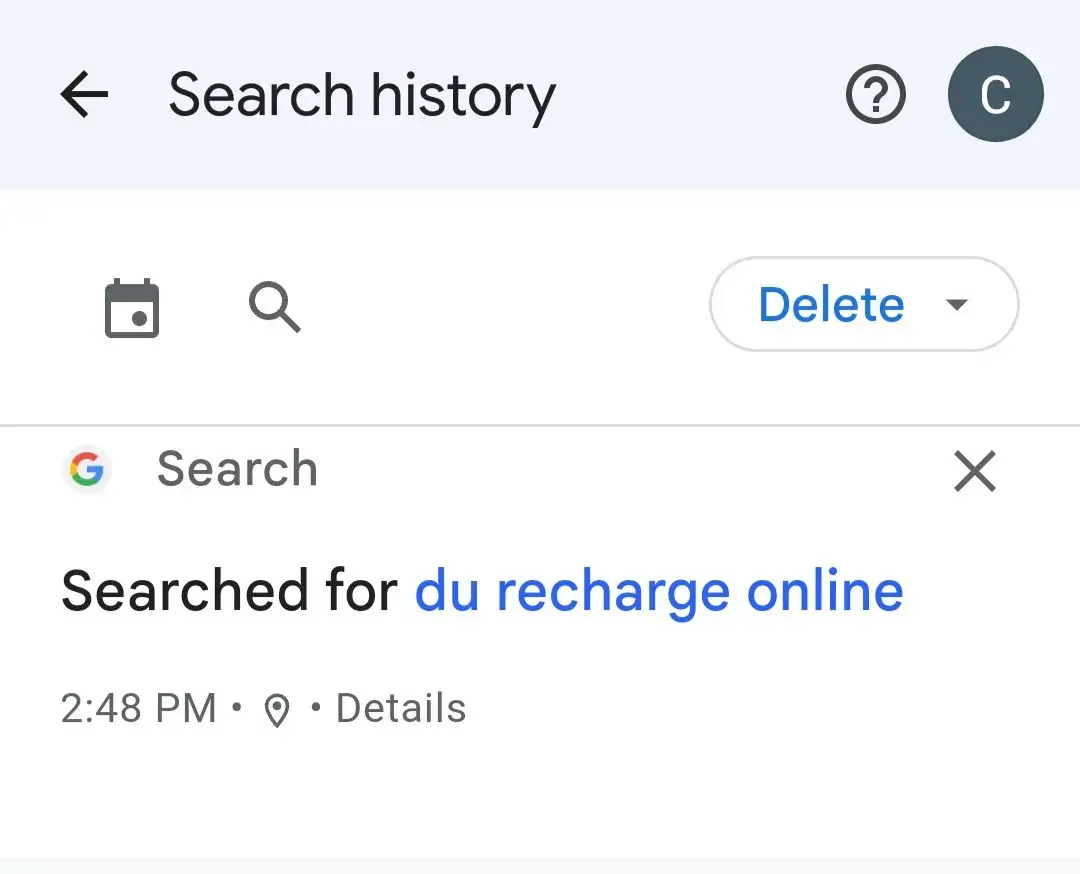Remove the du recharge online entry with X

(x=975, y=471)
